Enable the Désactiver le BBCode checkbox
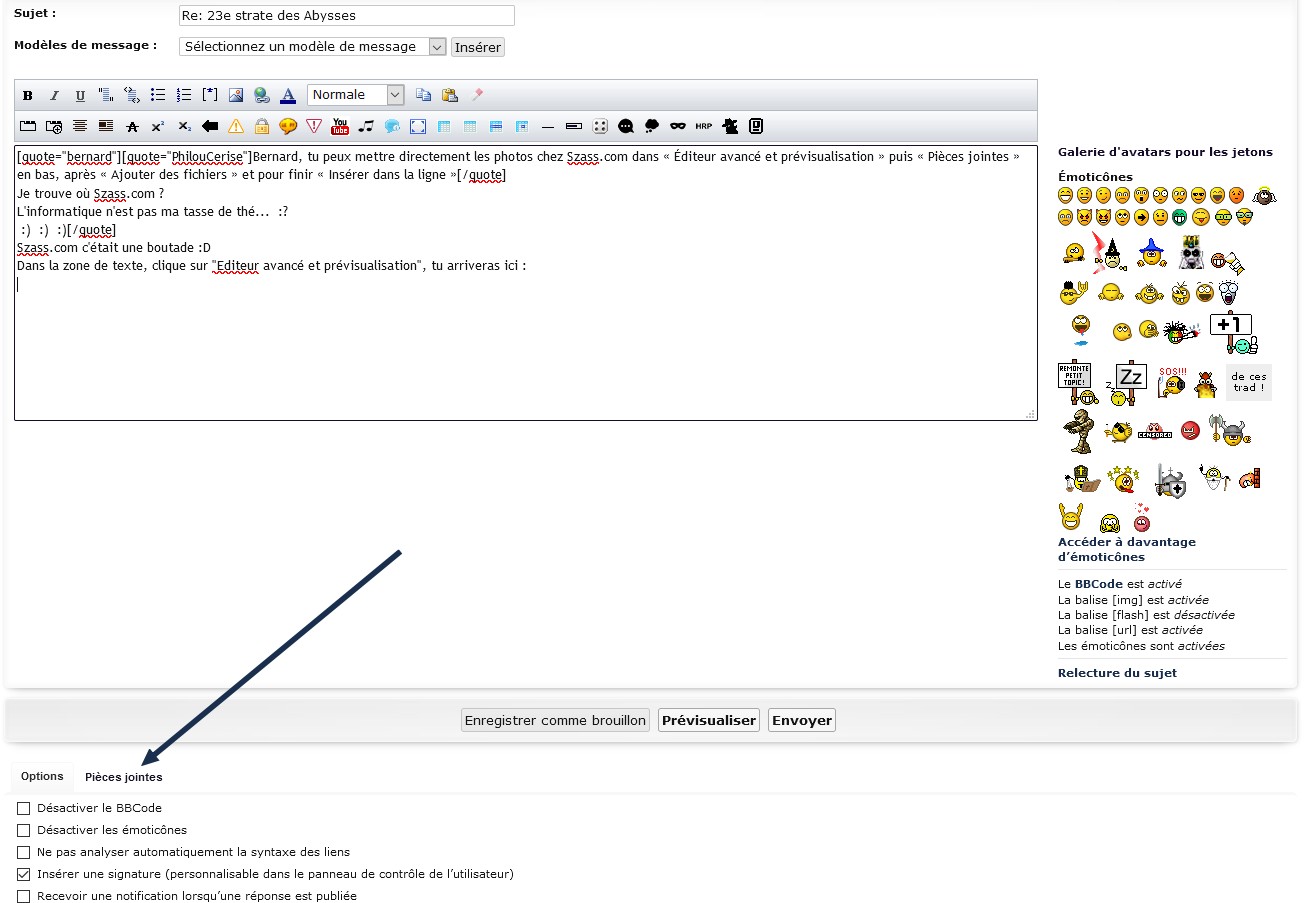Viewport: 1311px width, 903px height. pyautogui.click(x=24, y=808)
